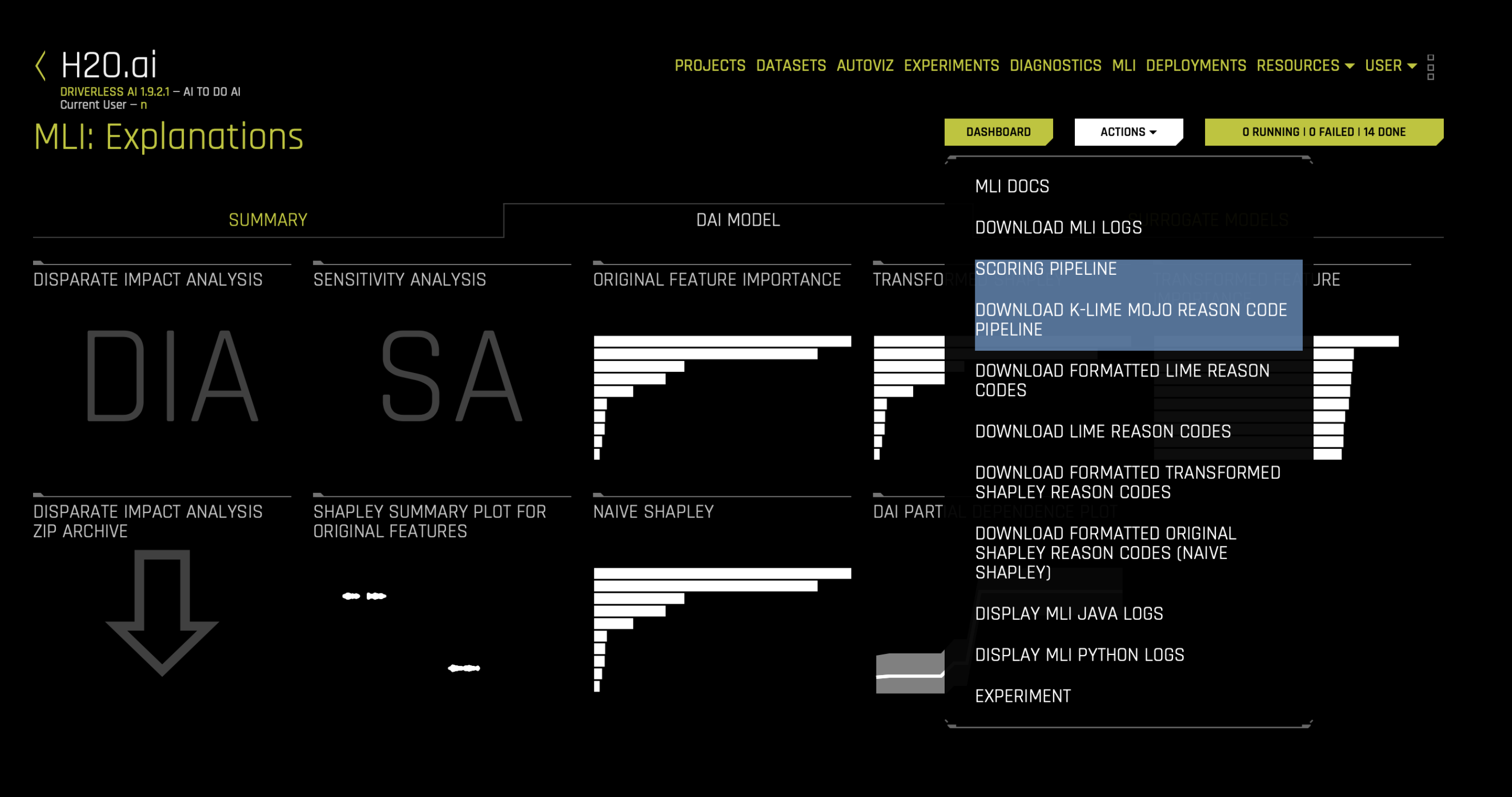Expand the Resources menu
Image resolution: width=1512 pixels, height=797 pixels.
(1304, 66)
